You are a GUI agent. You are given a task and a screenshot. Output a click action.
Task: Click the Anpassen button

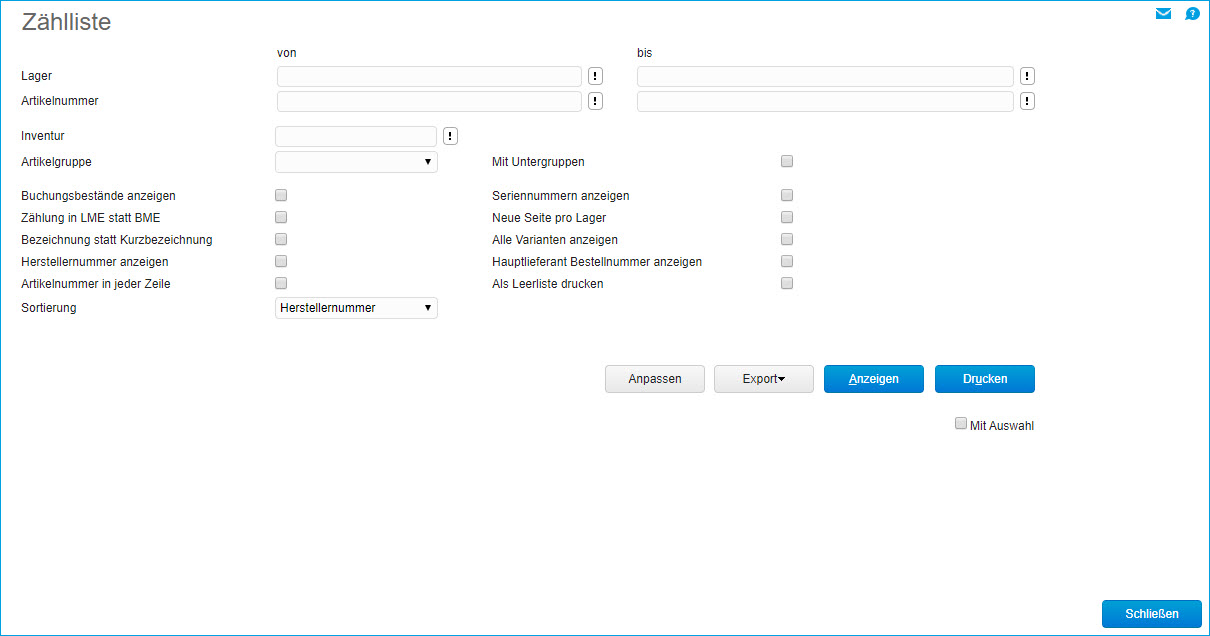(x=654, y=379)
